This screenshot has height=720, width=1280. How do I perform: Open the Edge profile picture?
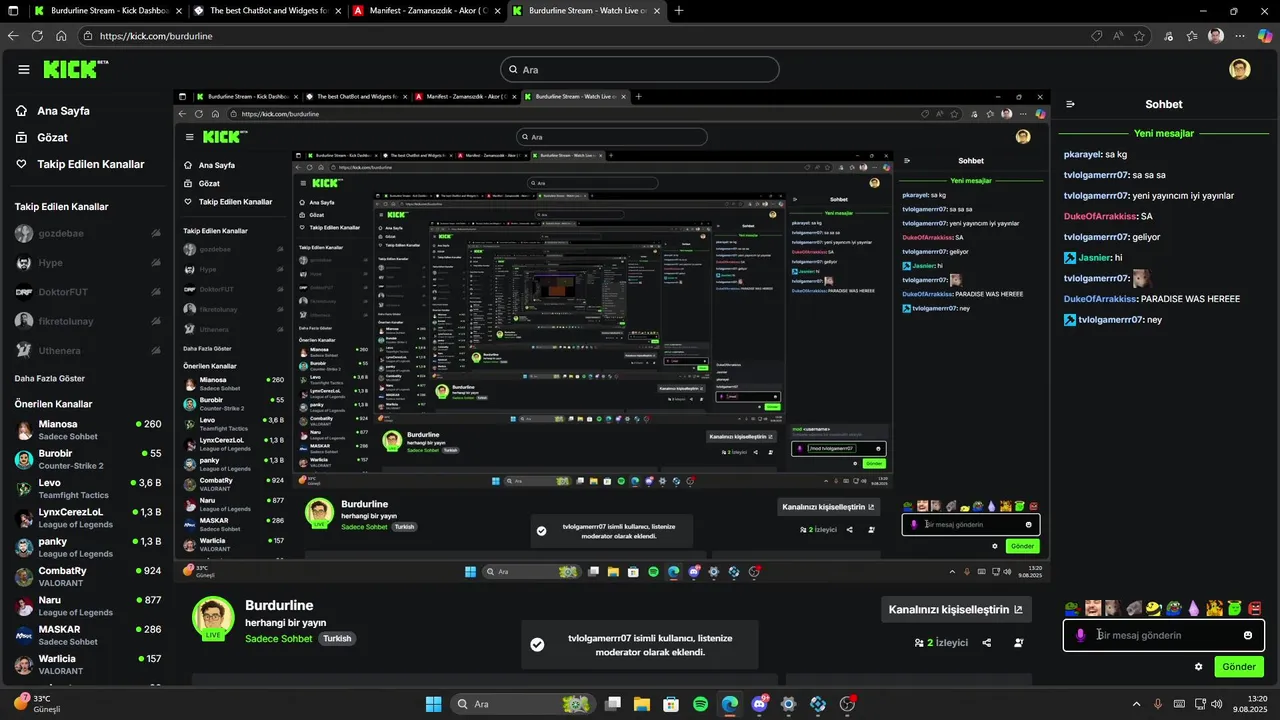[x=1216, y=36]
